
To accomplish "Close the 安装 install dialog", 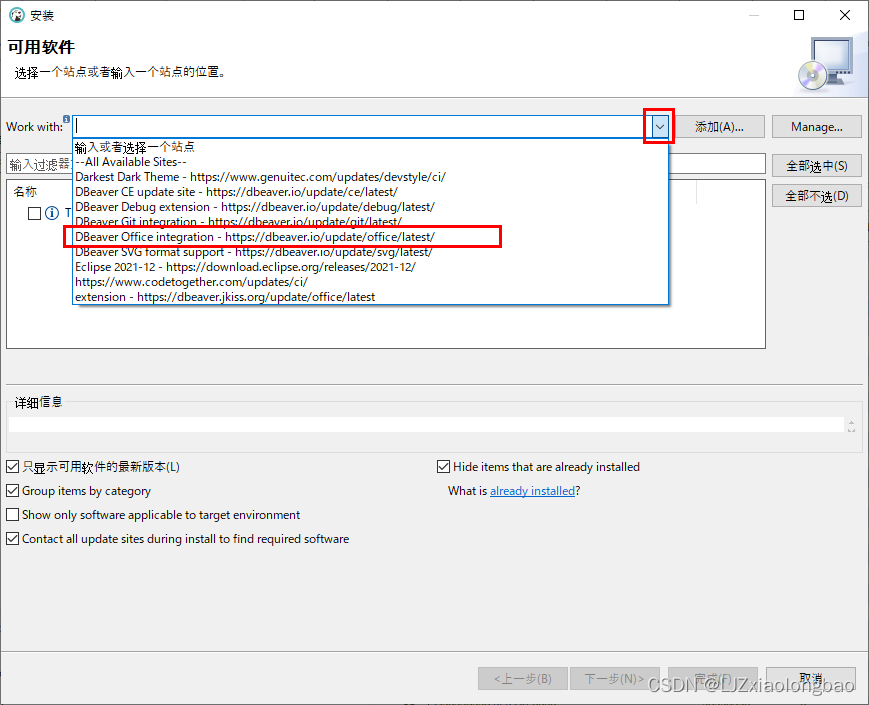I will point(845,15).
